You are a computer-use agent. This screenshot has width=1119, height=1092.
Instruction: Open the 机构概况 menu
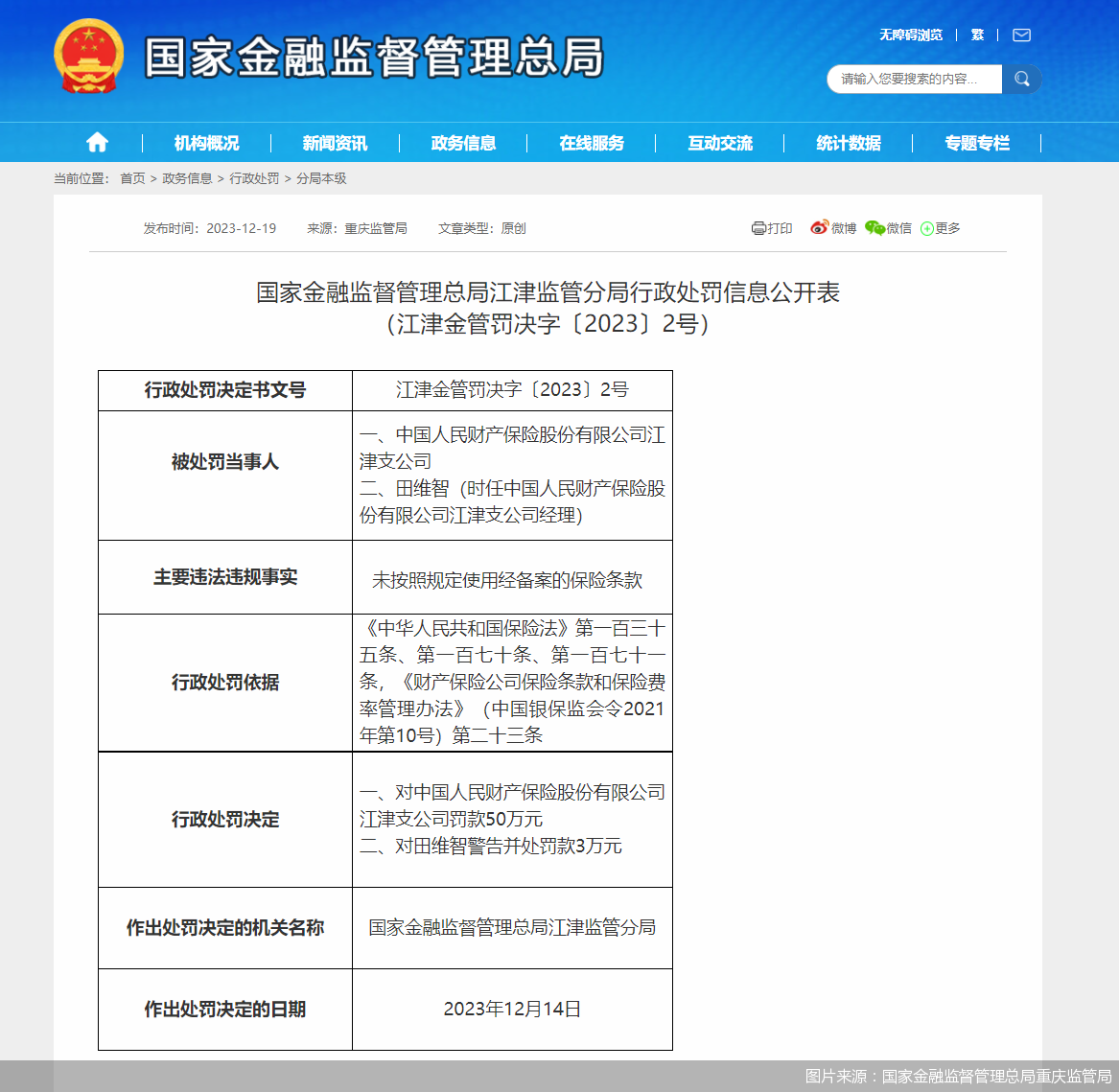coord(206,143)
